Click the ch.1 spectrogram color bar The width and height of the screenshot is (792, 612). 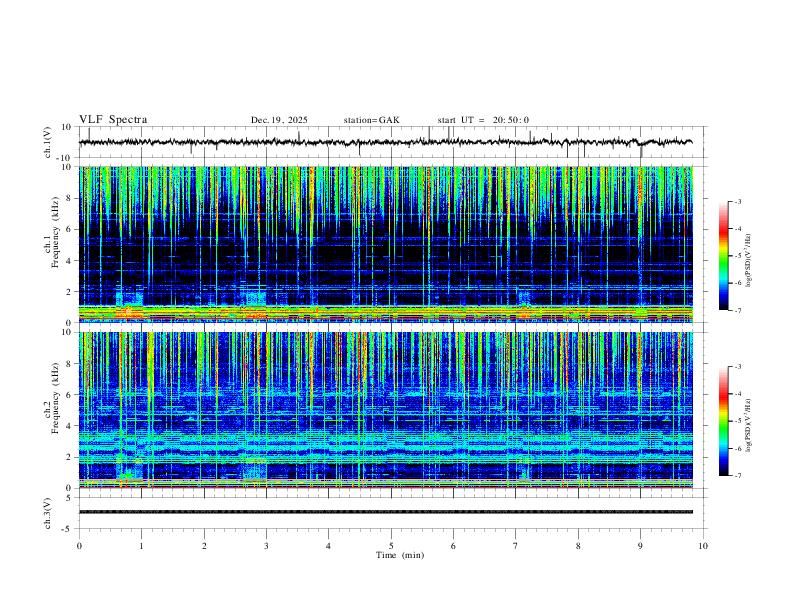(723, 256)
